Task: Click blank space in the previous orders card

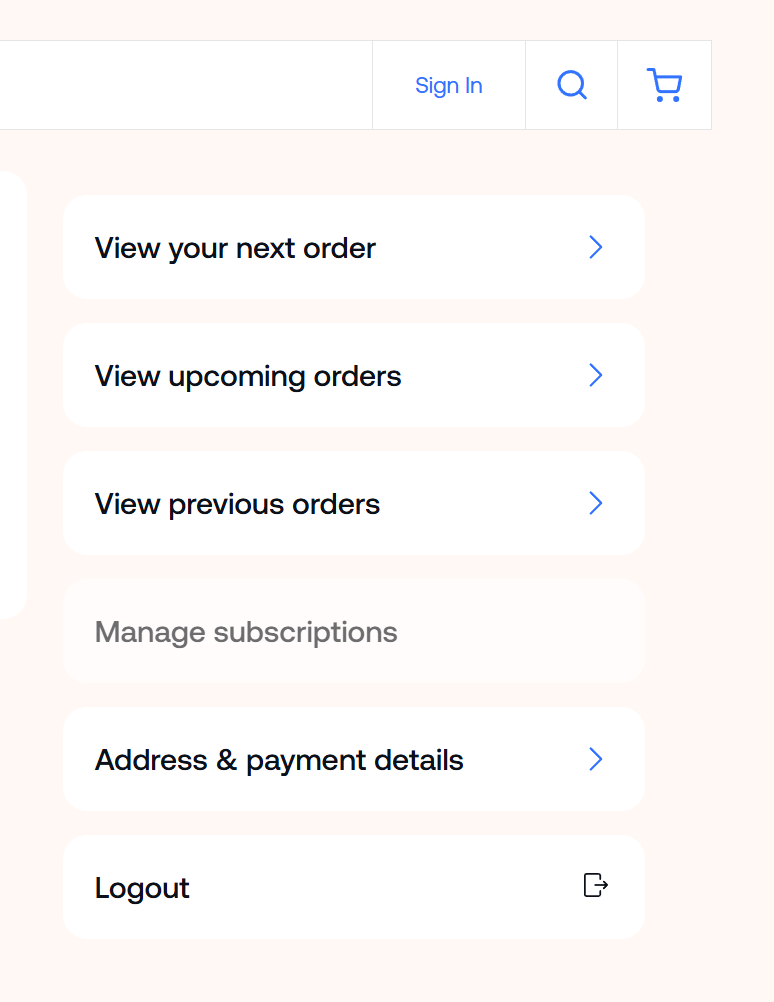Action: coord(480,504)
